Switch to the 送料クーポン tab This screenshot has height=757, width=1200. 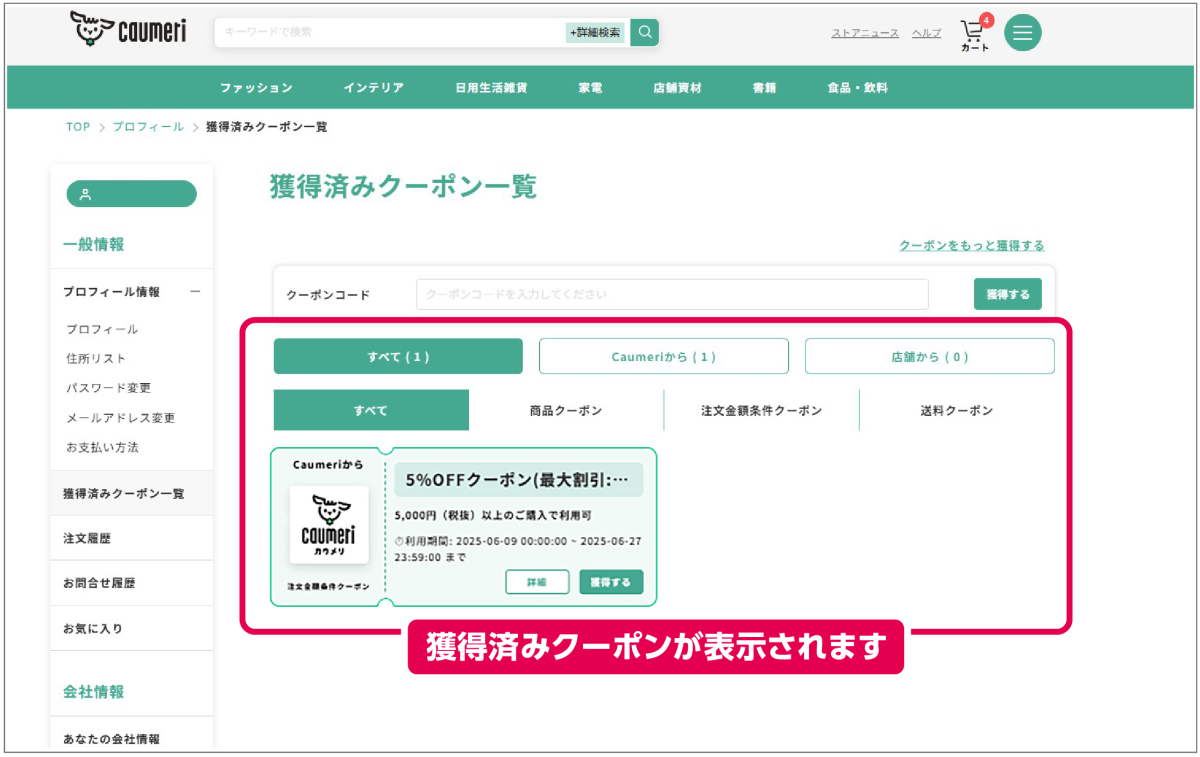[x=956, y=410]
